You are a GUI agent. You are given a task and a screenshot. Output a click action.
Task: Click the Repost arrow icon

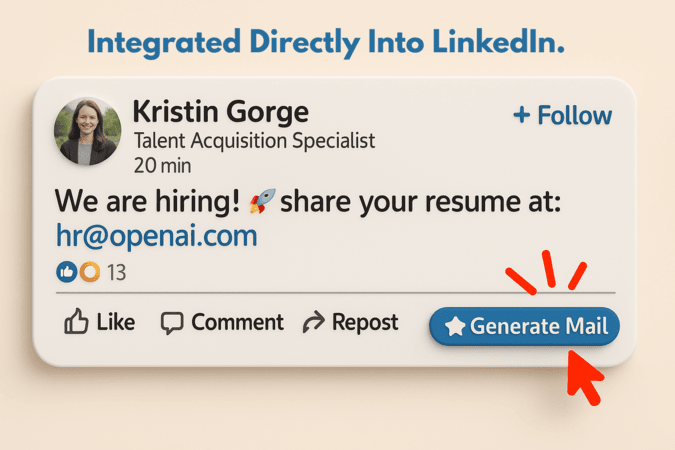point(314,322)
